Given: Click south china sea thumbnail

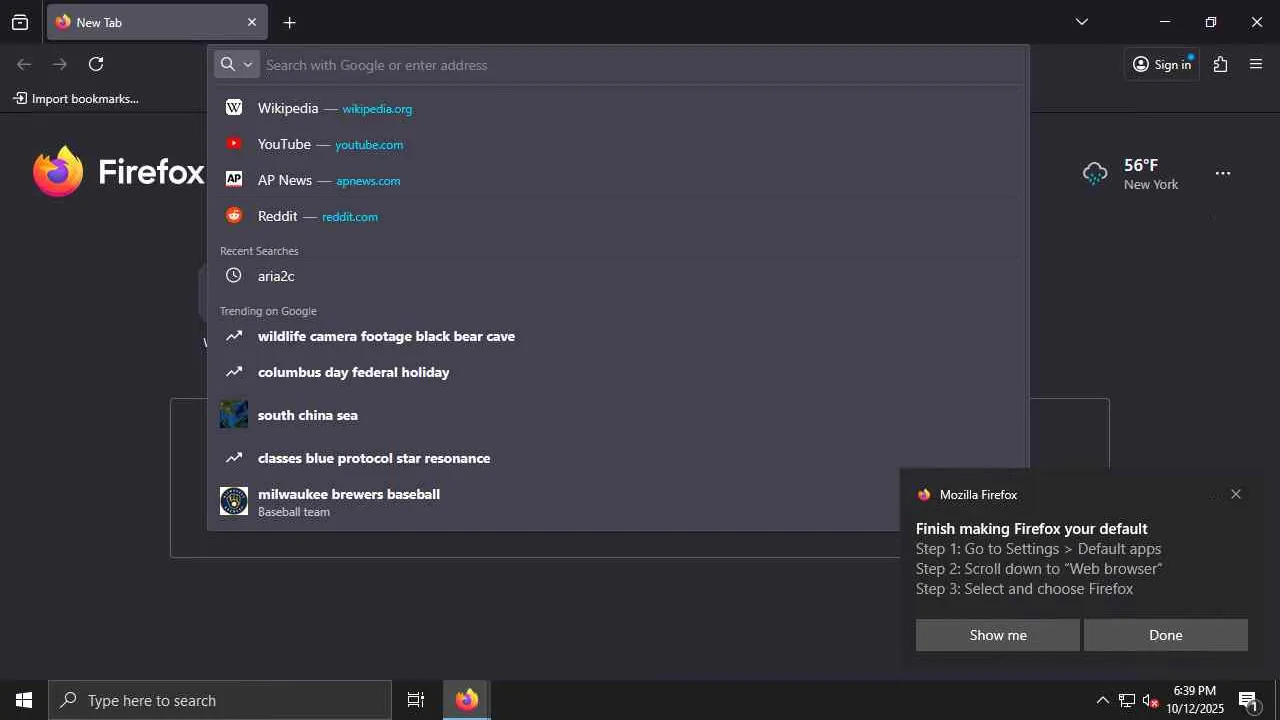Looking at the screenshot, I should (234, 415).
